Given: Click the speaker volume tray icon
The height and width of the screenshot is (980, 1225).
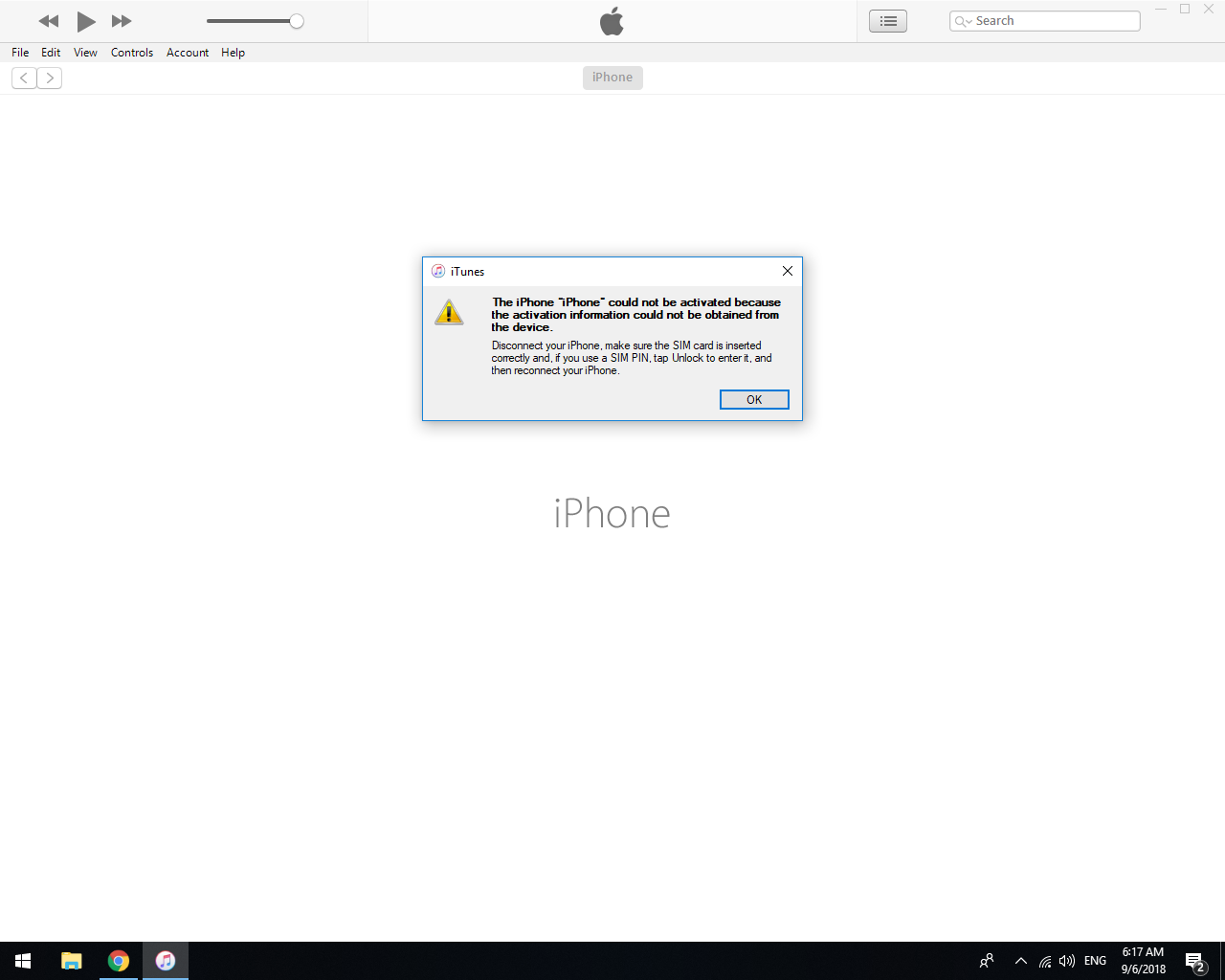Looking at the screenshot, I should (1067, 961).
